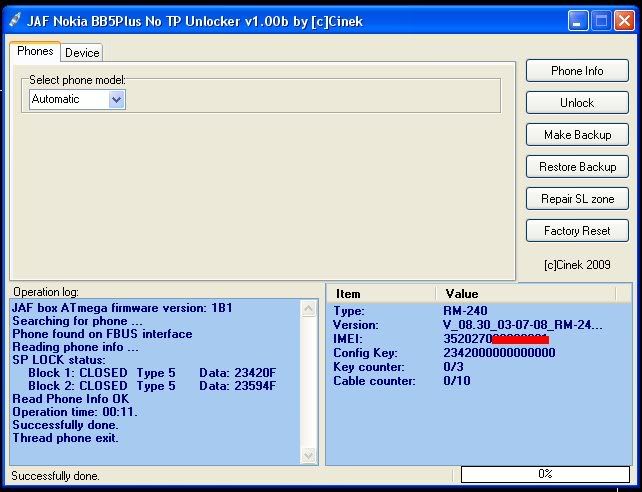Click log line 'Phone found on FBUS interface'
The width and height of the screenshot is (642, 492).
coord(102,334)
